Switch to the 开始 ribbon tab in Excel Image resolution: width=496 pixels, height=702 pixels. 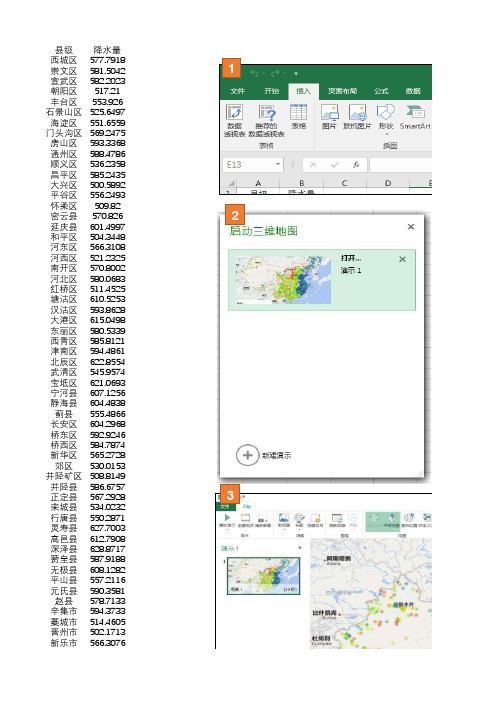click(271, 91)
